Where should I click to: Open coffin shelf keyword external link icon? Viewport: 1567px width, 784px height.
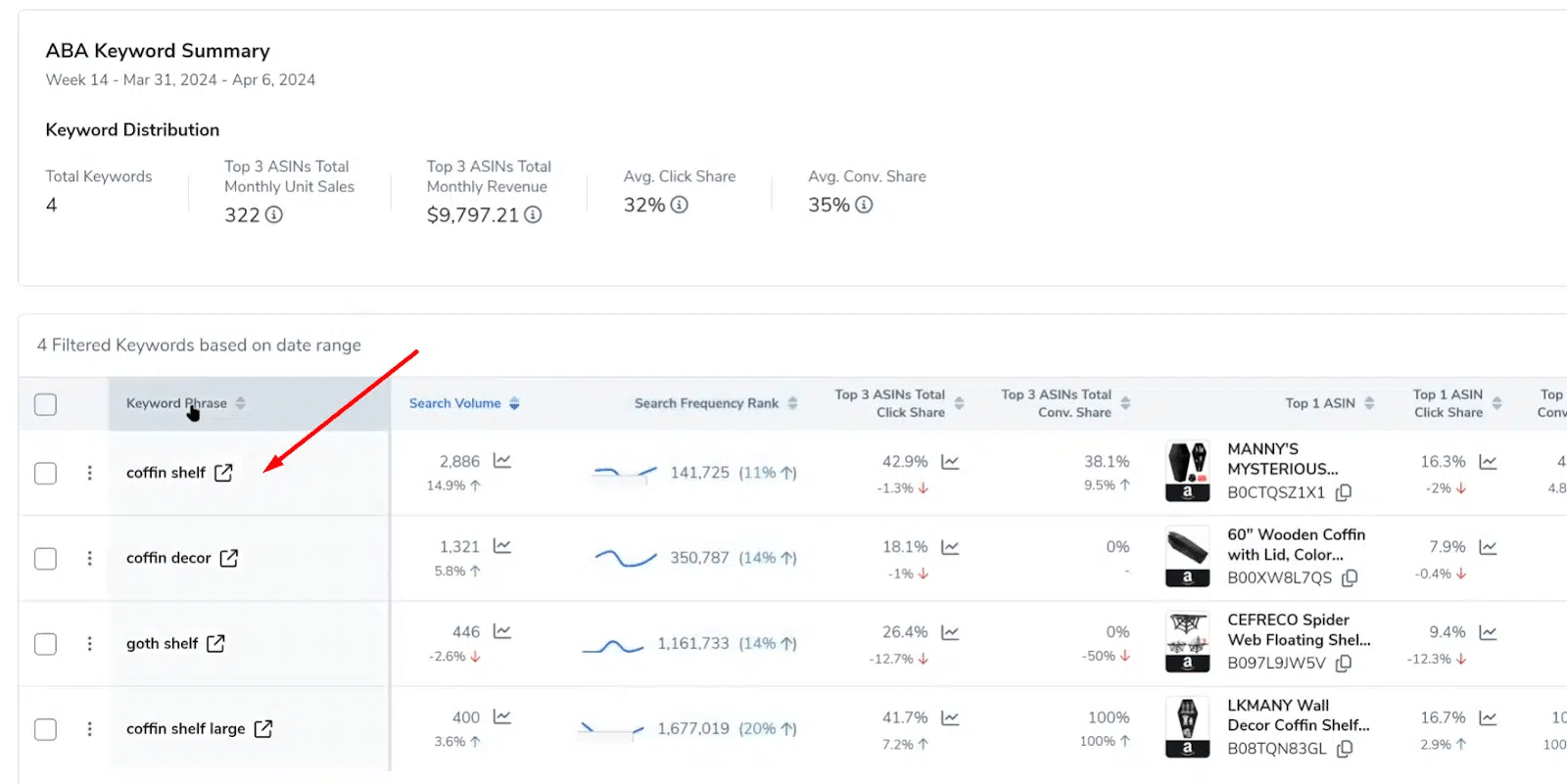[223, 473]
